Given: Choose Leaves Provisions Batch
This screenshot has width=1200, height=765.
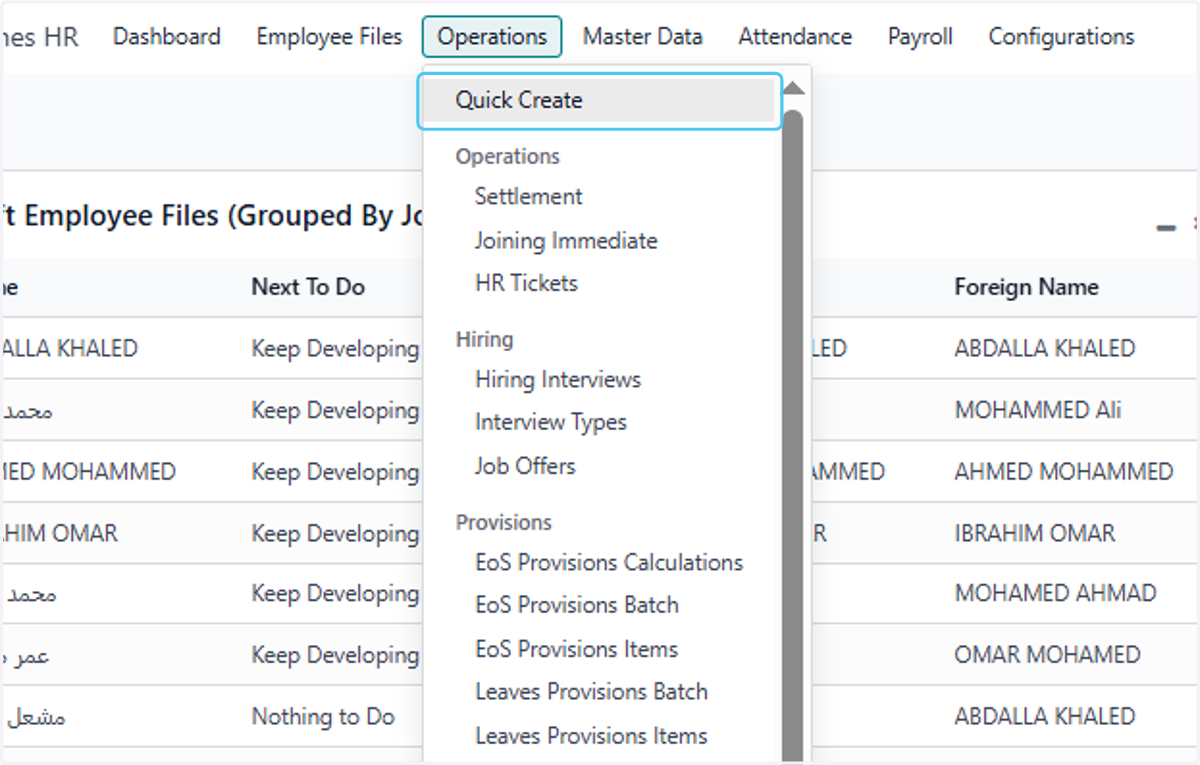Looking at the screenshot, I should pyautogui.click(x=591, y=692).
